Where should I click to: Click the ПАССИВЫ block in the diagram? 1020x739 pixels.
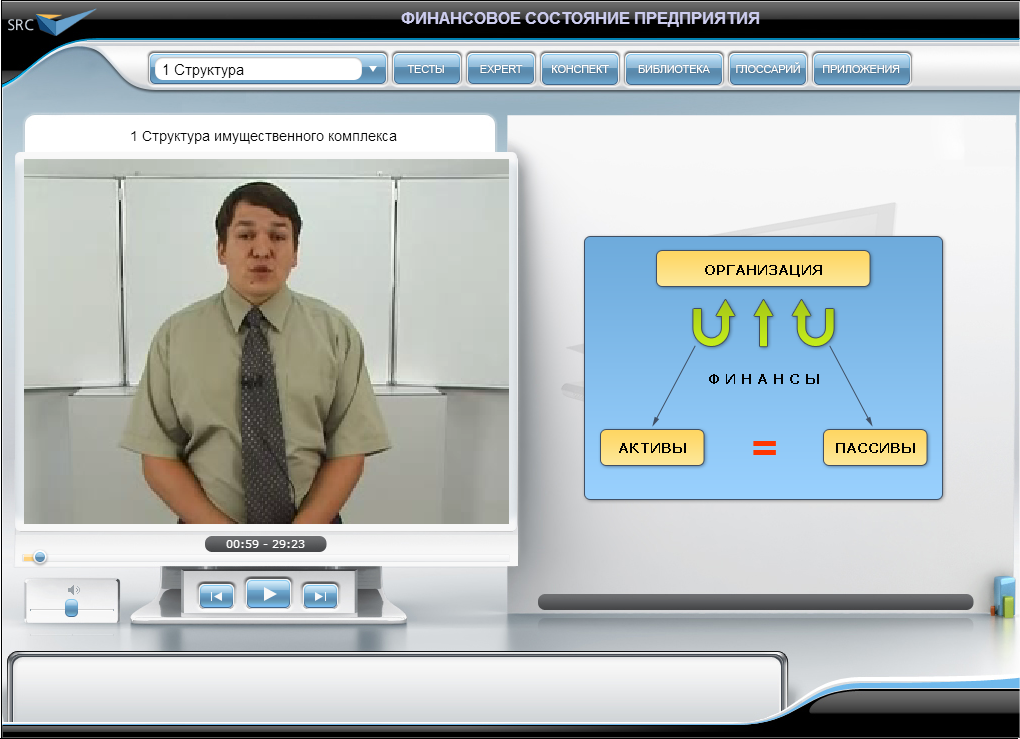(x=875, y=448)
